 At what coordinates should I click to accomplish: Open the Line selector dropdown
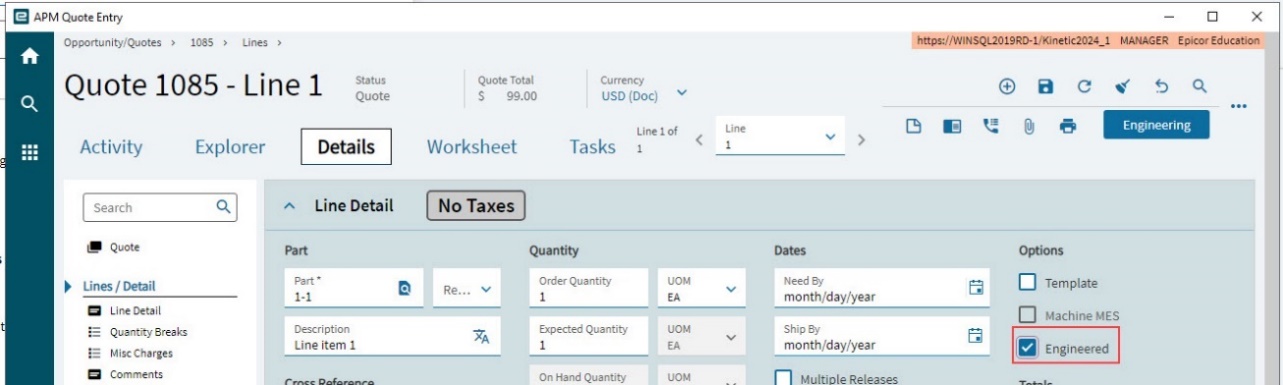point(830,137)
